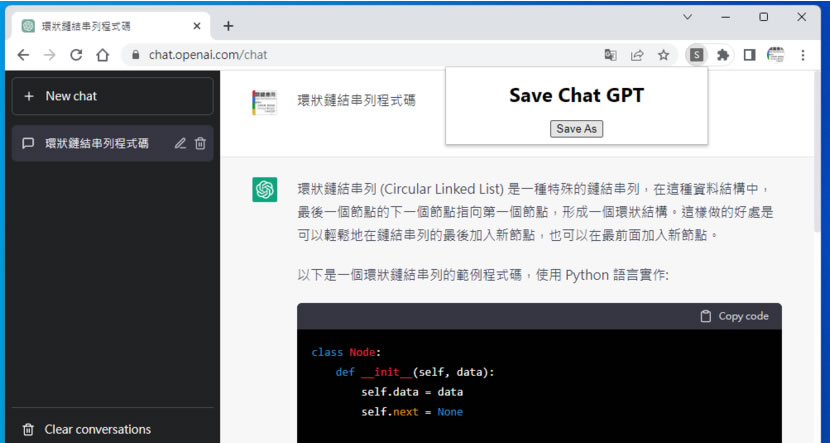Copy code from the code block
Screen dimensions: 830x443
point(734,316)
